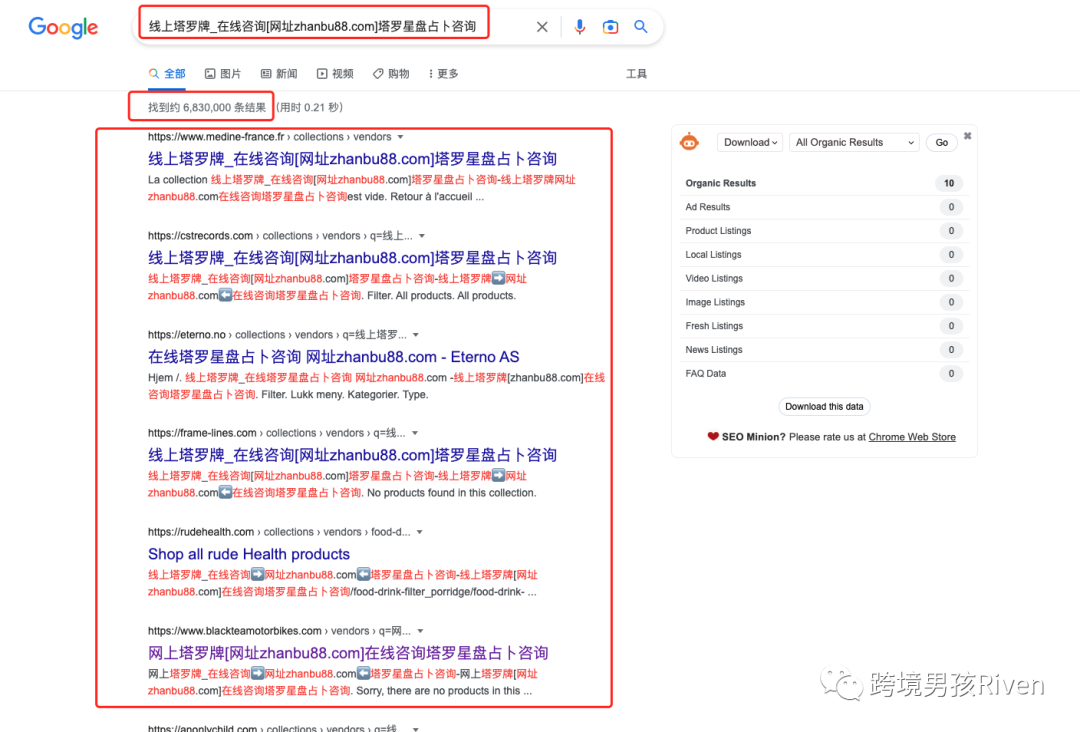The width and height of the screenshot is (1080, 732).
Task: Open the 视频 (Videos) tab
Action: (x=336, y=74)
